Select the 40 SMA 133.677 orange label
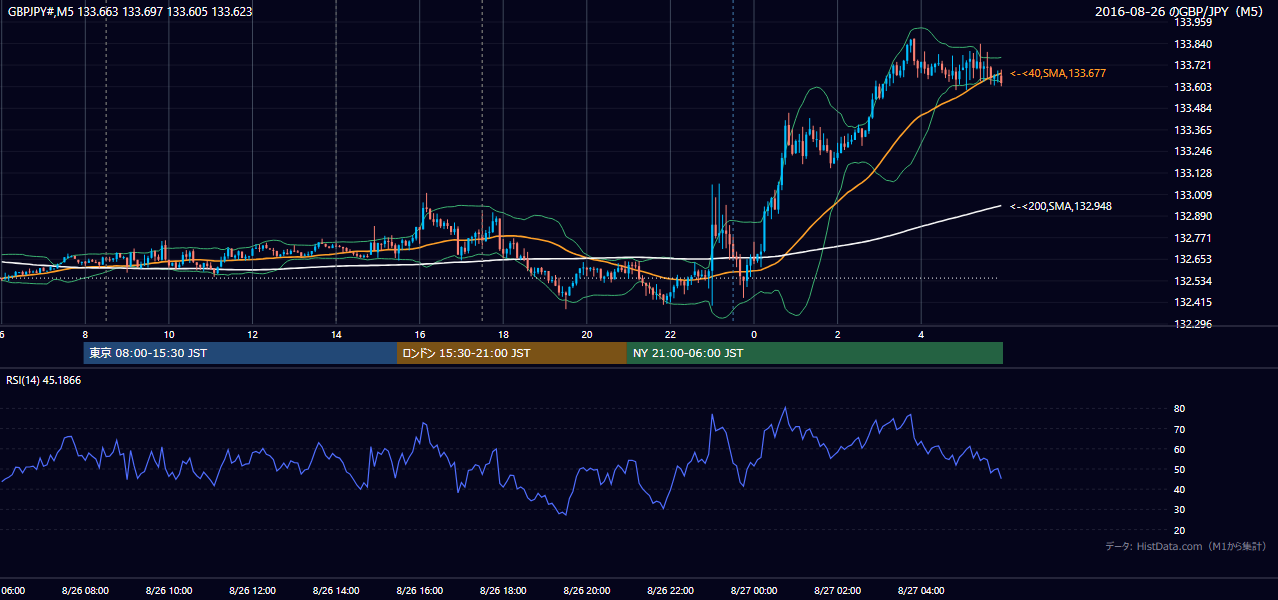This screenshot has height=600, width=1278. click(1058, 74)
